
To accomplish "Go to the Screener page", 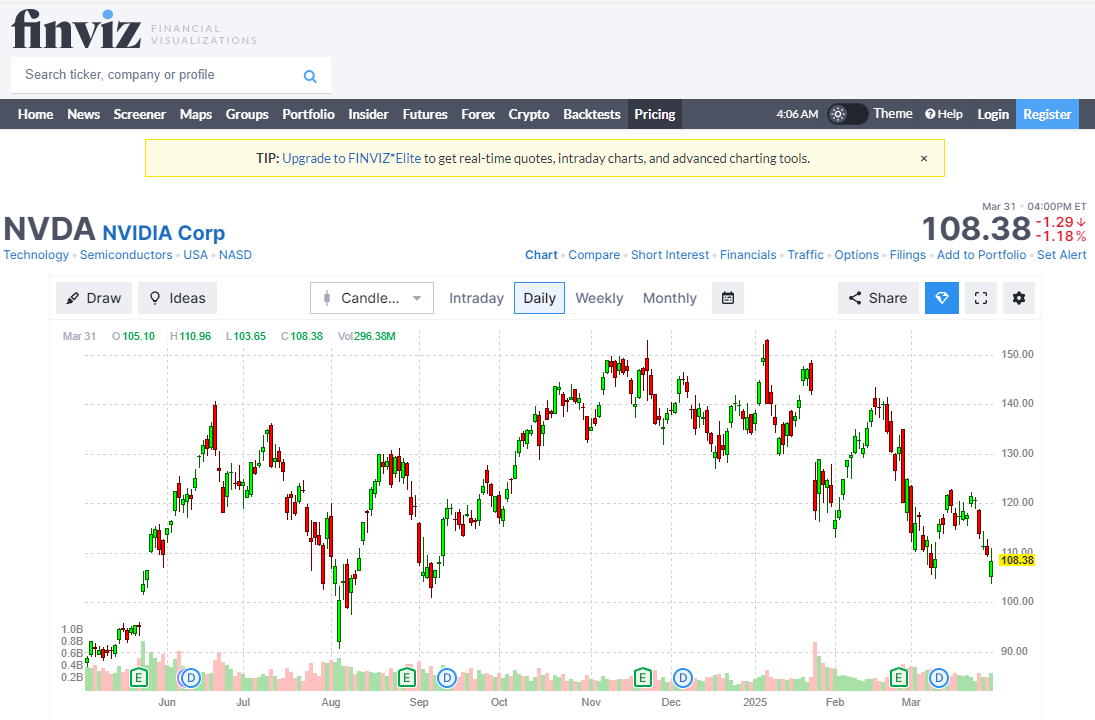I will point(140,114).
